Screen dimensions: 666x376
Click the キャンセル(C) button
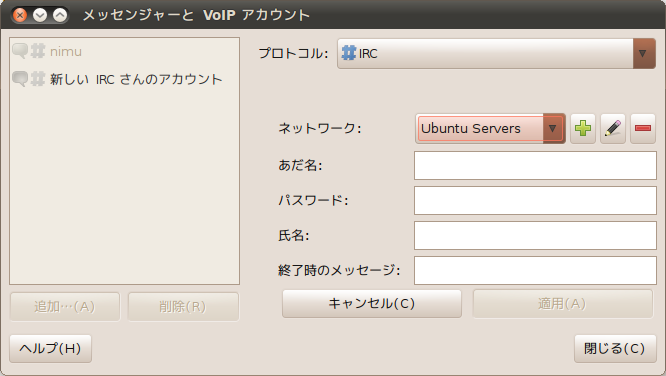pyautogui.click(x=372, y=304)
